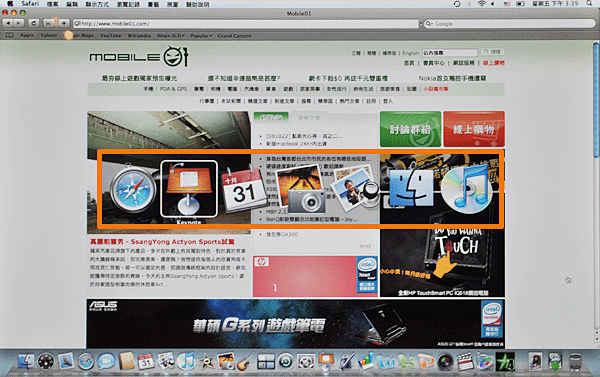Go forward with the Safari forward arrow
Viewport: 600px width, 377px height.
coord(18,23)
